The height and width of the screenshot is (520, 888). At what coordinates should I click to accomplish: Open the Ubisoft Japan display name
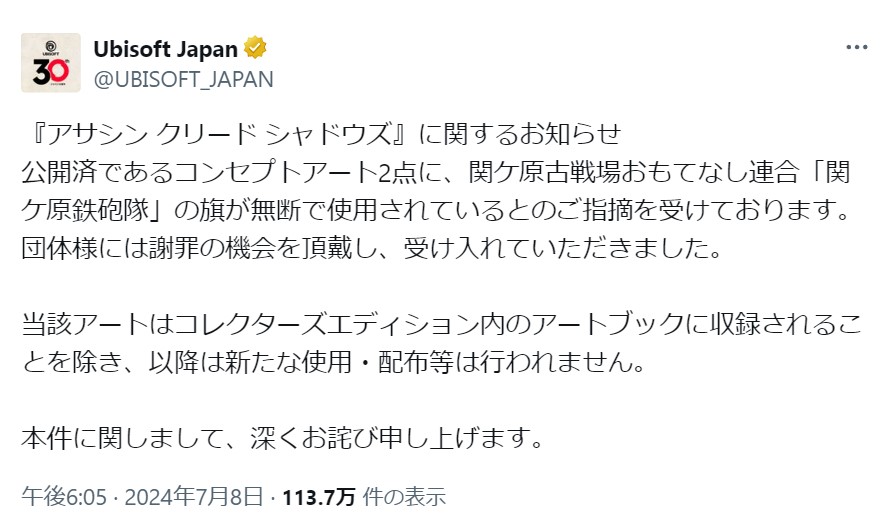(x=165, y=49)
